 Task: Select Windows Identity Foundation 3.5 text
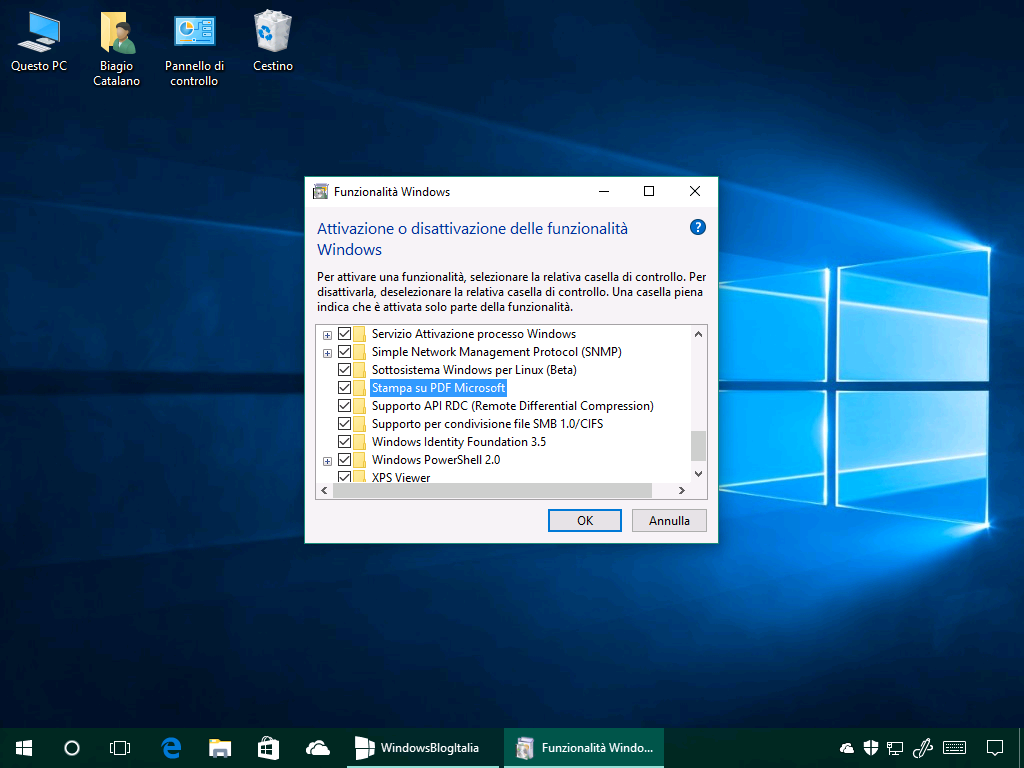(458, 441)
